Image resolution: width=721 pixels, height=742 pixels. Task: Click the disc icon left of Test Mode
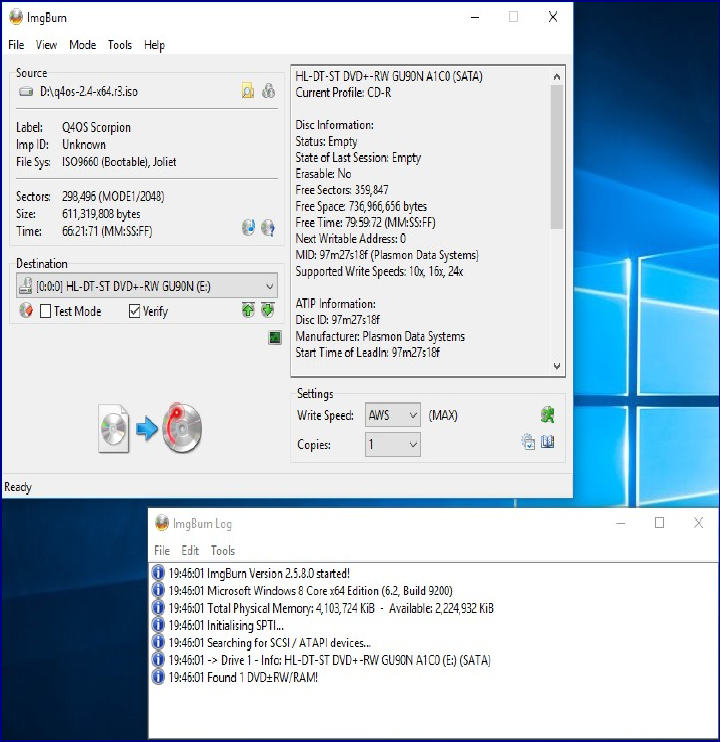26,311
